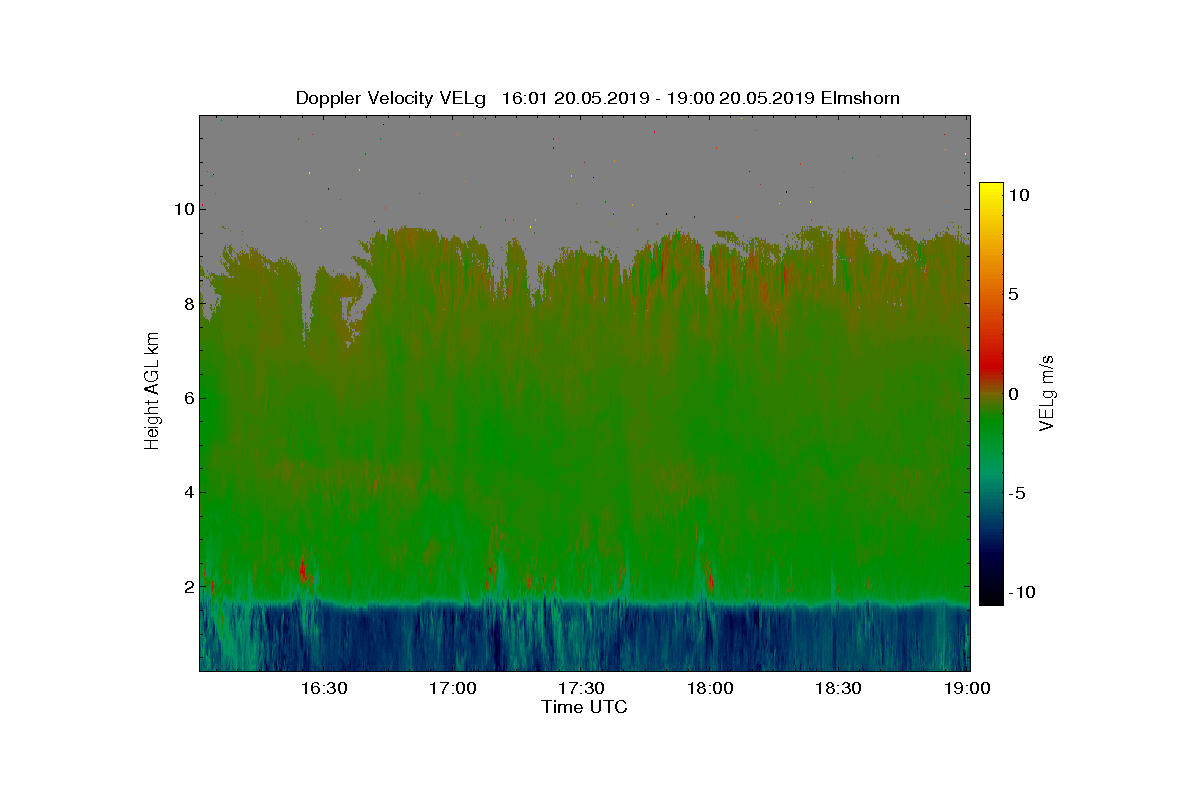Image resolution: width=1200 pixels, height=800 pixels.
Task: Click the red updraft spot near 18:00
Action: tap(709, 578)
